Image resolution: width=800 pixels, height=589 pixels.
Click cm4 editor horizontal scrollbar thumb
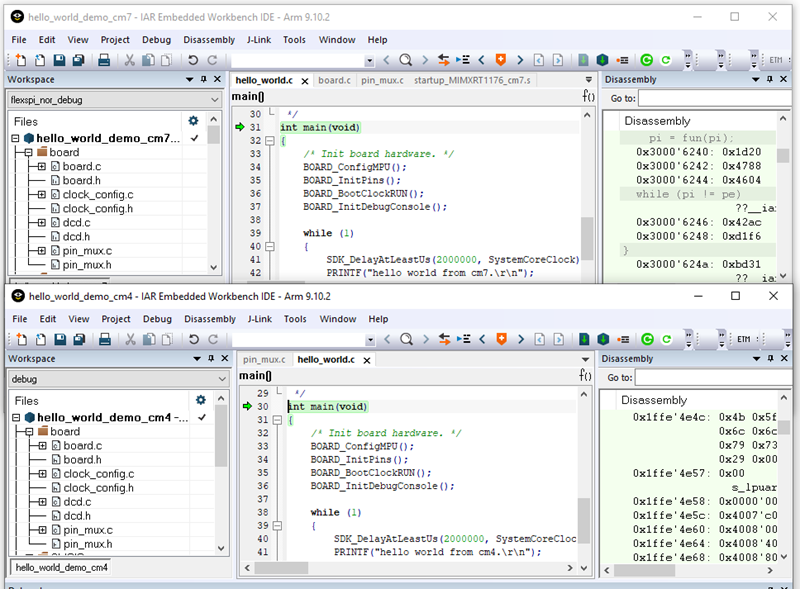[281, 568]
